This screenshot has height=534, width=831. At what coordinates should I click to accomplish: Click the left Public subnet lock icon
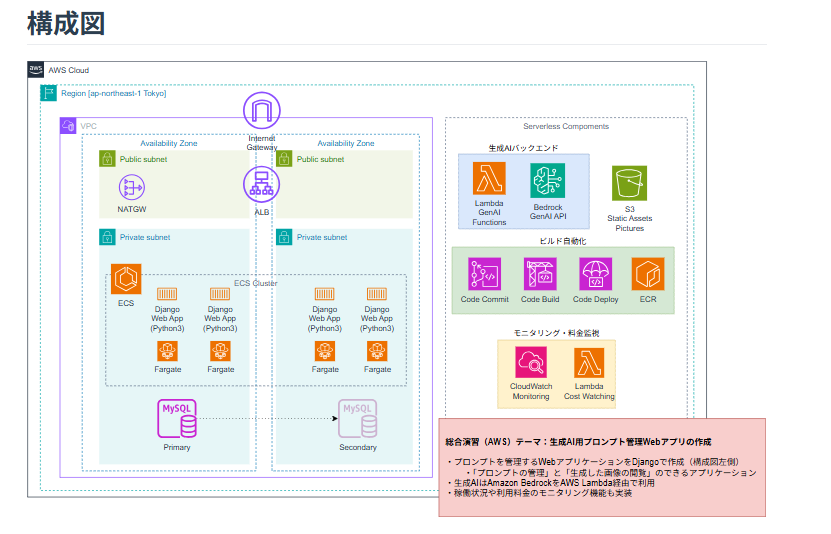107,158
